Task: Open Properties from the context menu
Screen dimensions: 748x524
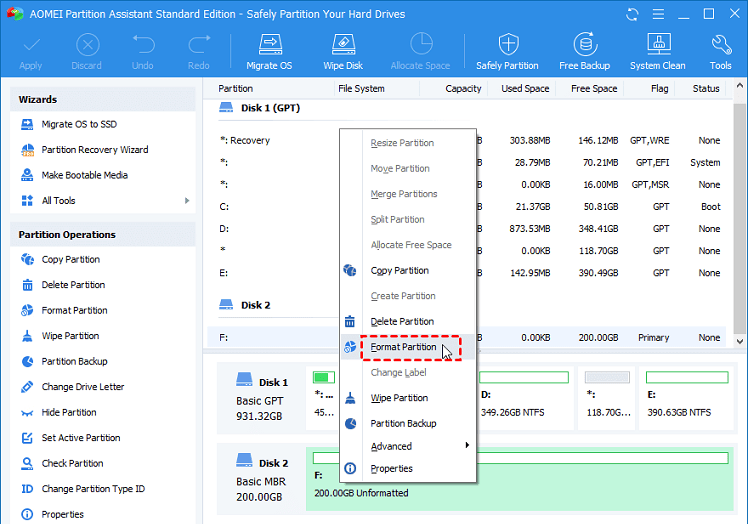Action: pyautogui.click(x=409, y=469)
